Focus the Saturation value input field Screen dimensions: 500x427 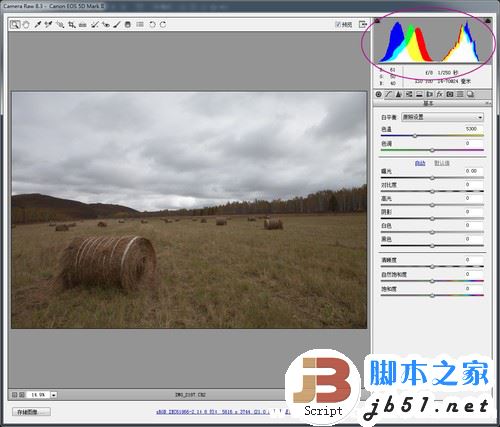pyautogui.click(x=474, y=288)
